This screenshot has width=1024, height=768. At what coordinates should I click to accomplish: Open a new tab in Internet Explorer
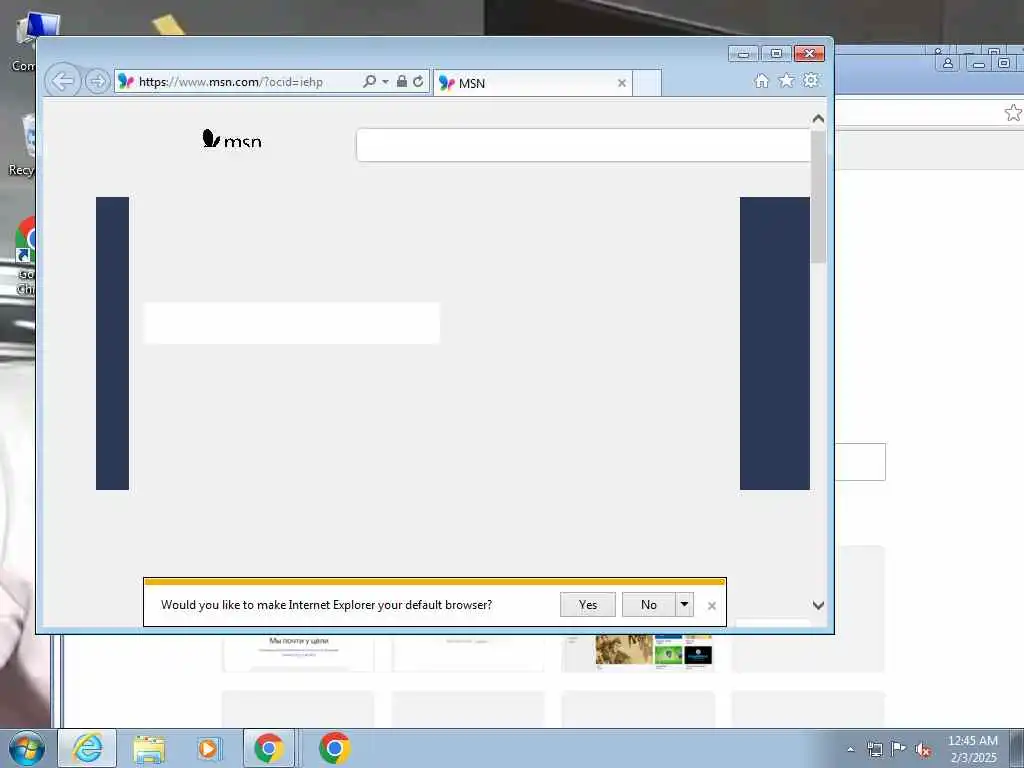(x=647, y=83)
